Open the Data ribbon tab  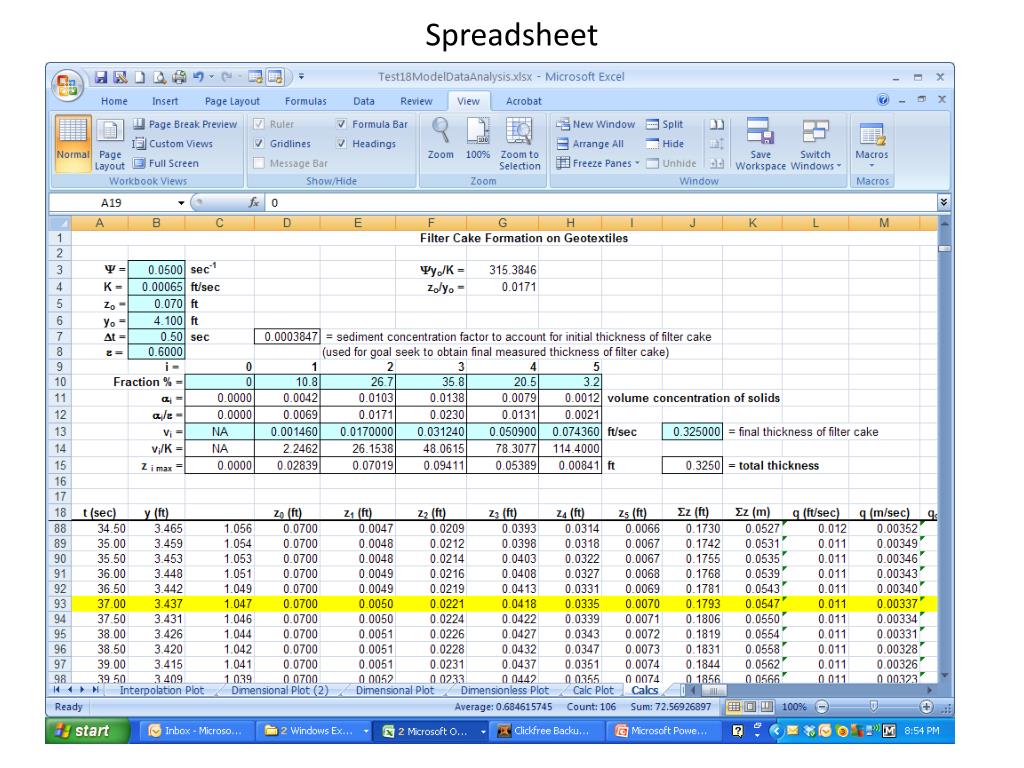(x=364, y=101)
